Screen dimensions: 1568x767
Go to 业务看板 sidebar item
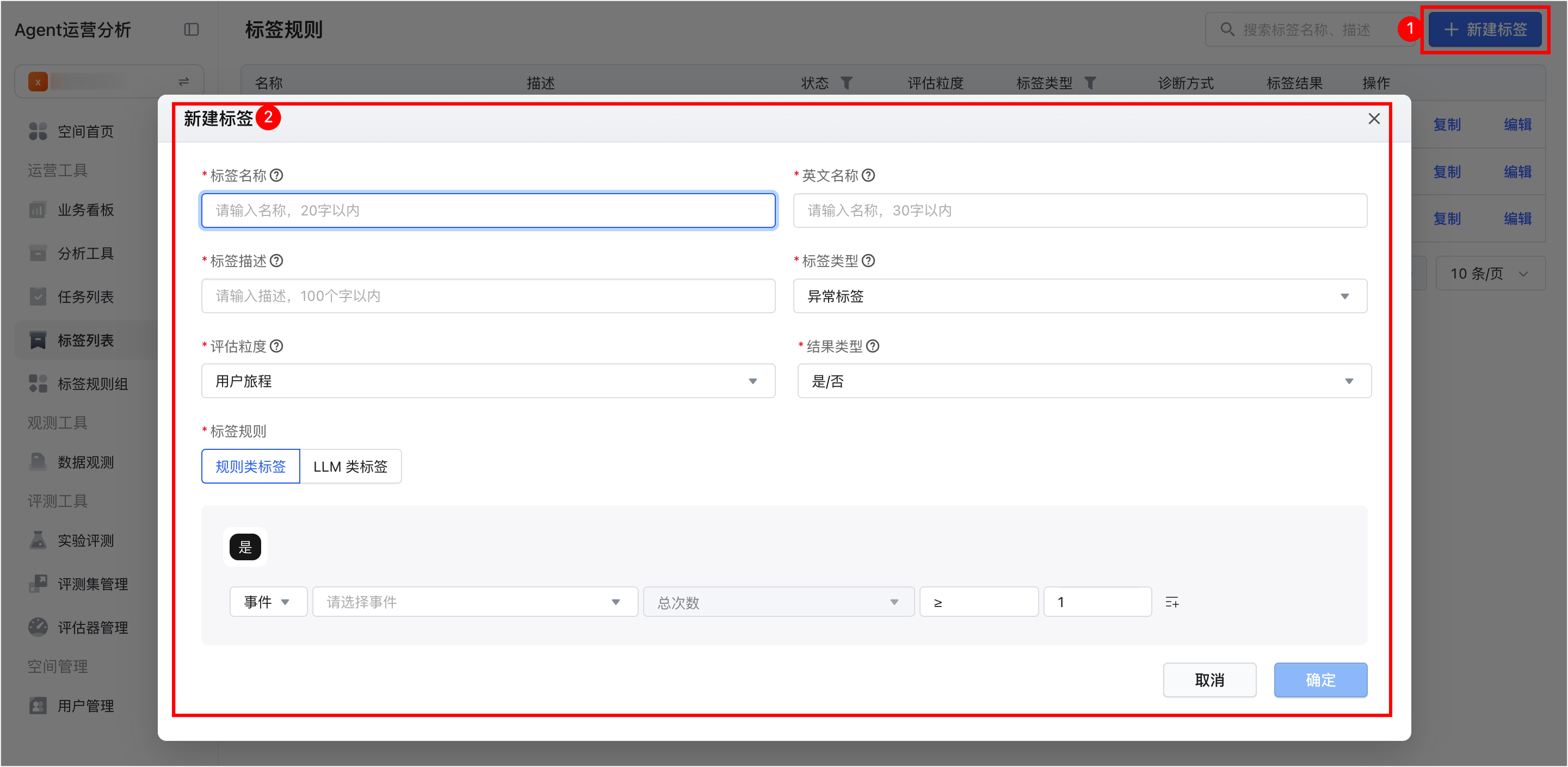click(x=85, y=210)
